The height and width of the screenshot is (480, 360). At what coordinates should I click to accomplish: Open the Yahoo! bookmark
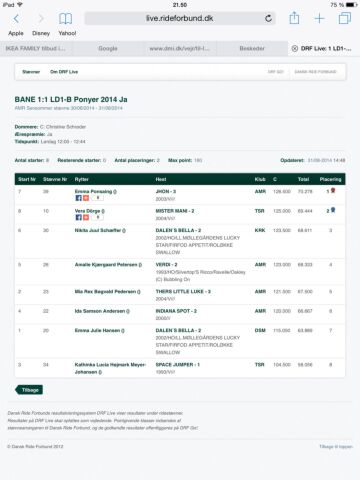click(x=67, y=33)
